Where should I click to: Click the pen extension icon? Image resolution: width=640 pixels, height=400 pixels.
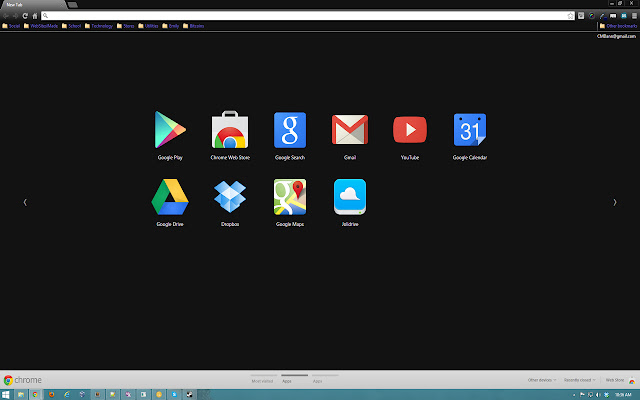602,16
